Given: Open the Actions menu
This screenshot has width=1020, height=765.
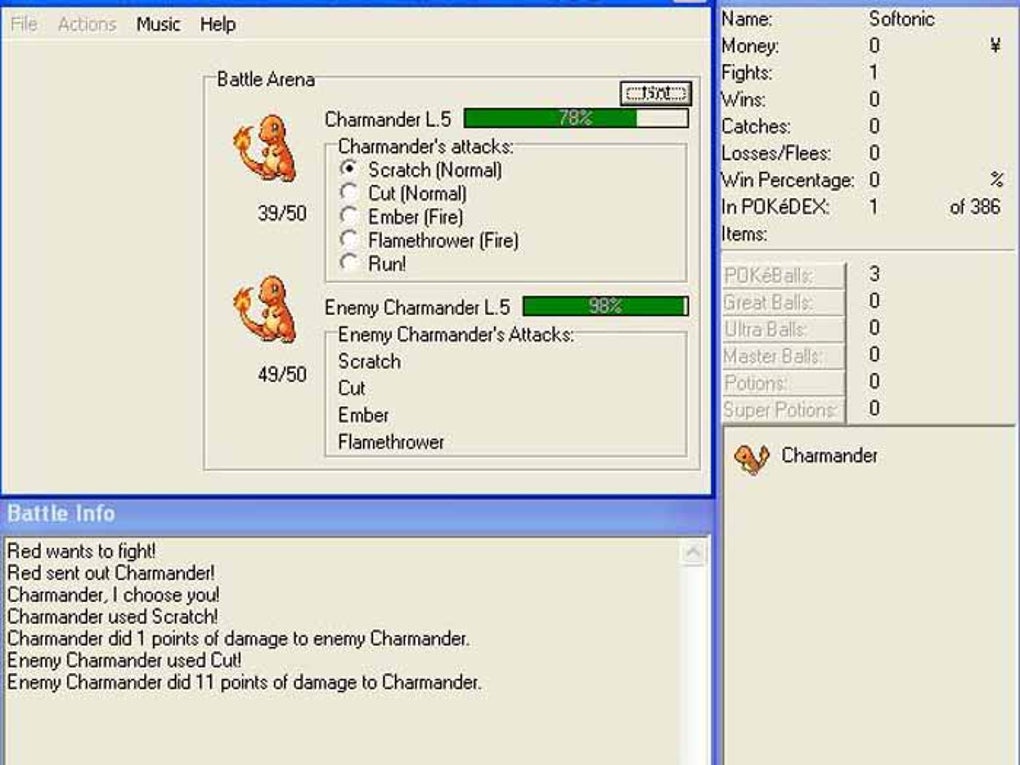Looking at the screenshot, I should pos(87,24).
